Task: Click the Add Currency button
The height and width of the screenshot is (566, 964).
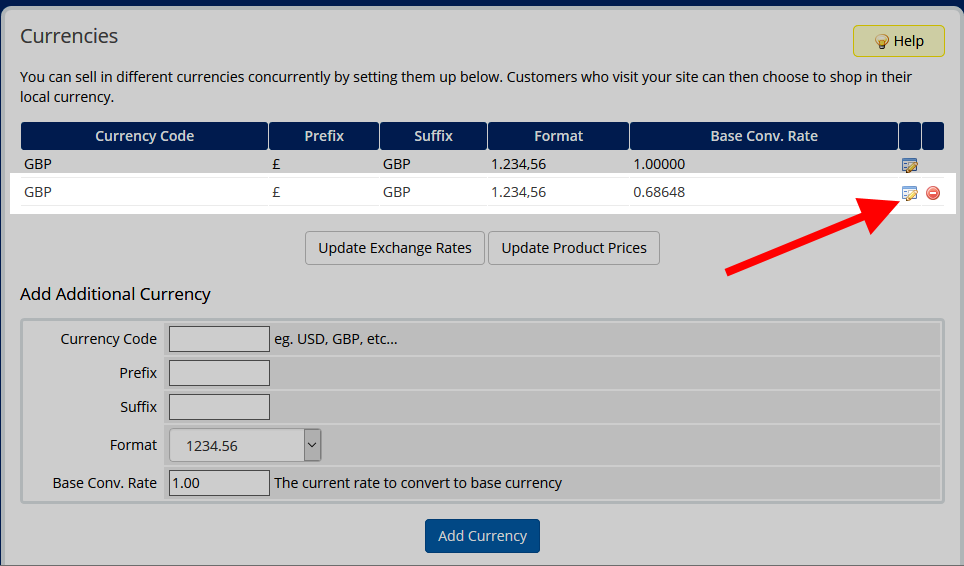Action: point(482,536)
